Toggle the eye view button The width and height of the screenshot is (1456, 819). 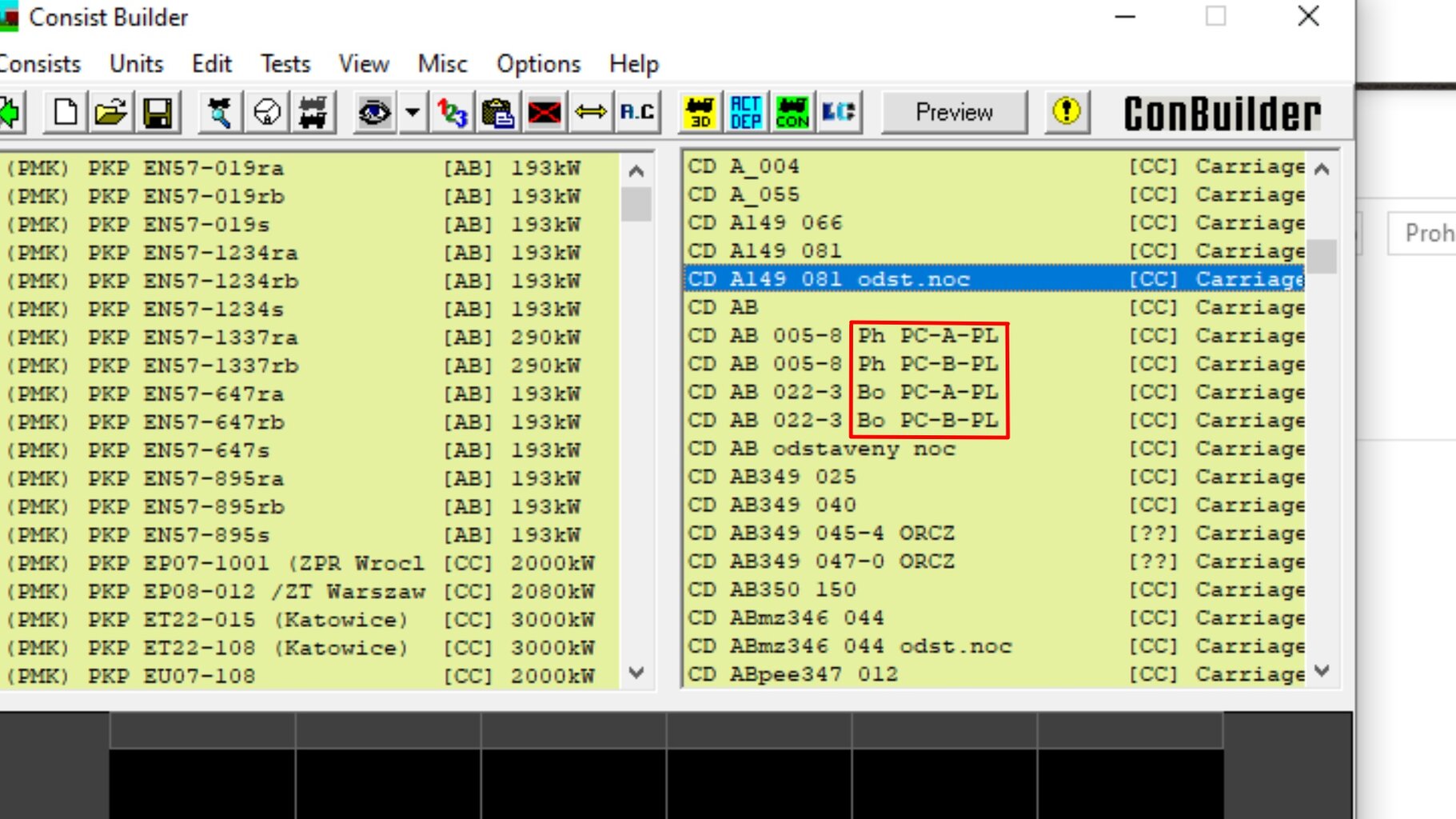[x=374, y=113]
